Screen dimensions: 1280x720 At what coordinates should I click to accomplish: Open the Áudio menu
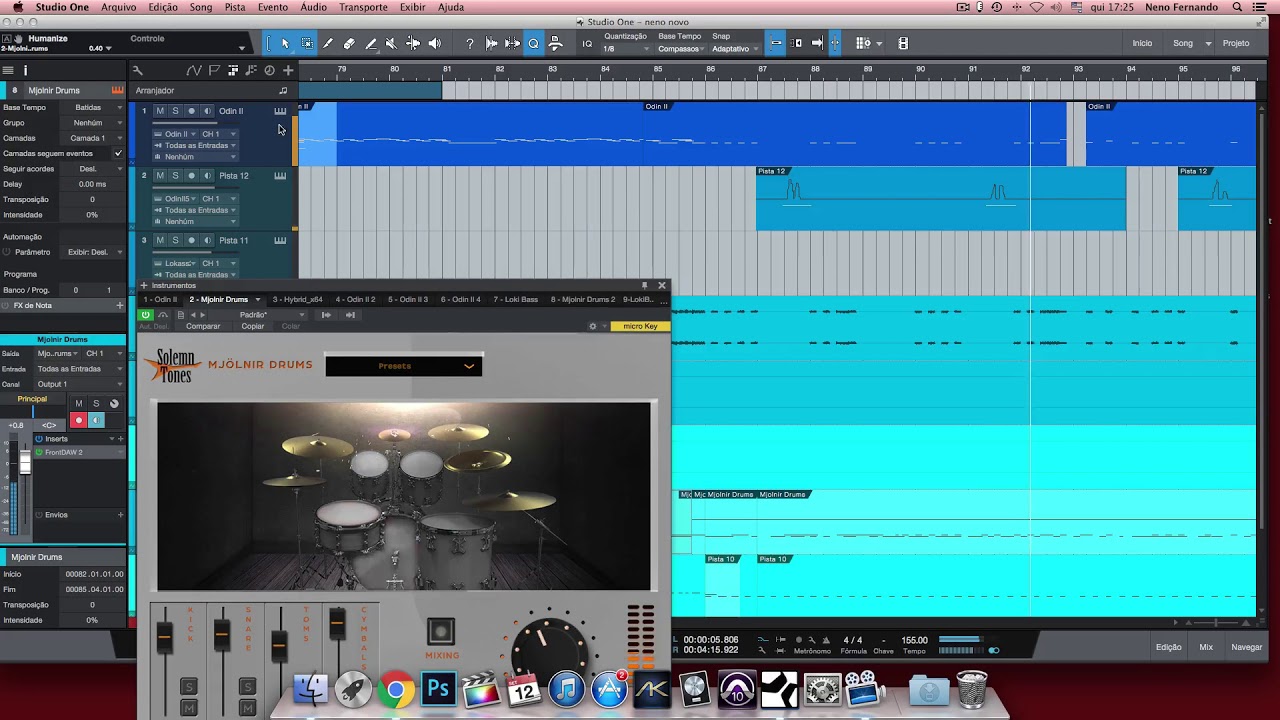[313, 7]
